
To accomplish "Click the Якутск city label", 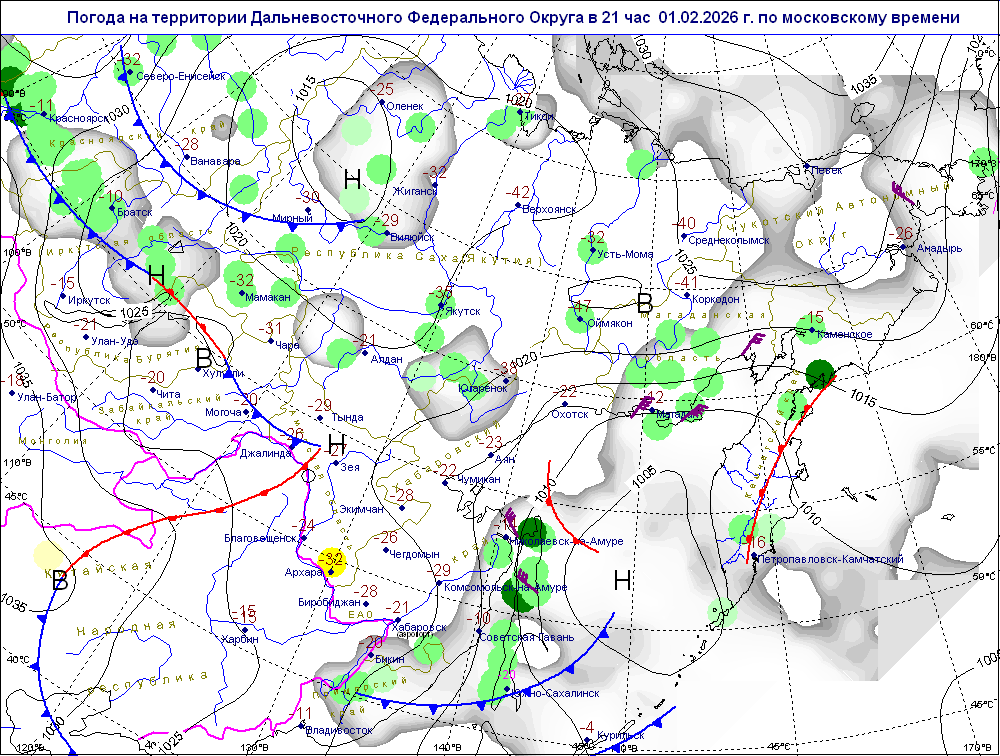I will coord(461,312).
